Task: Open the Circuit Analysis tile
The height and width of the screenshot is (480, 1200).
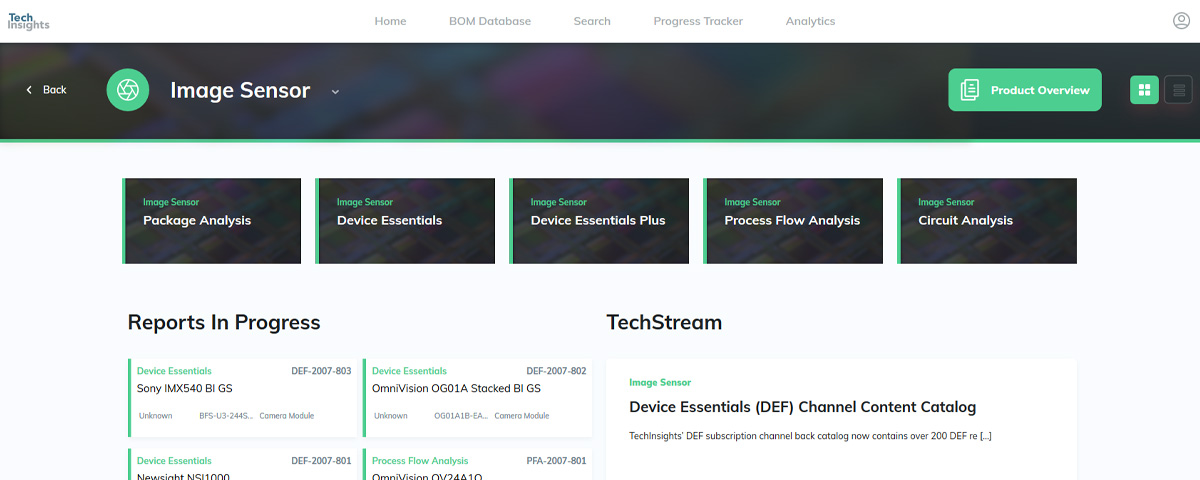Action: click(x=987, y=221)
